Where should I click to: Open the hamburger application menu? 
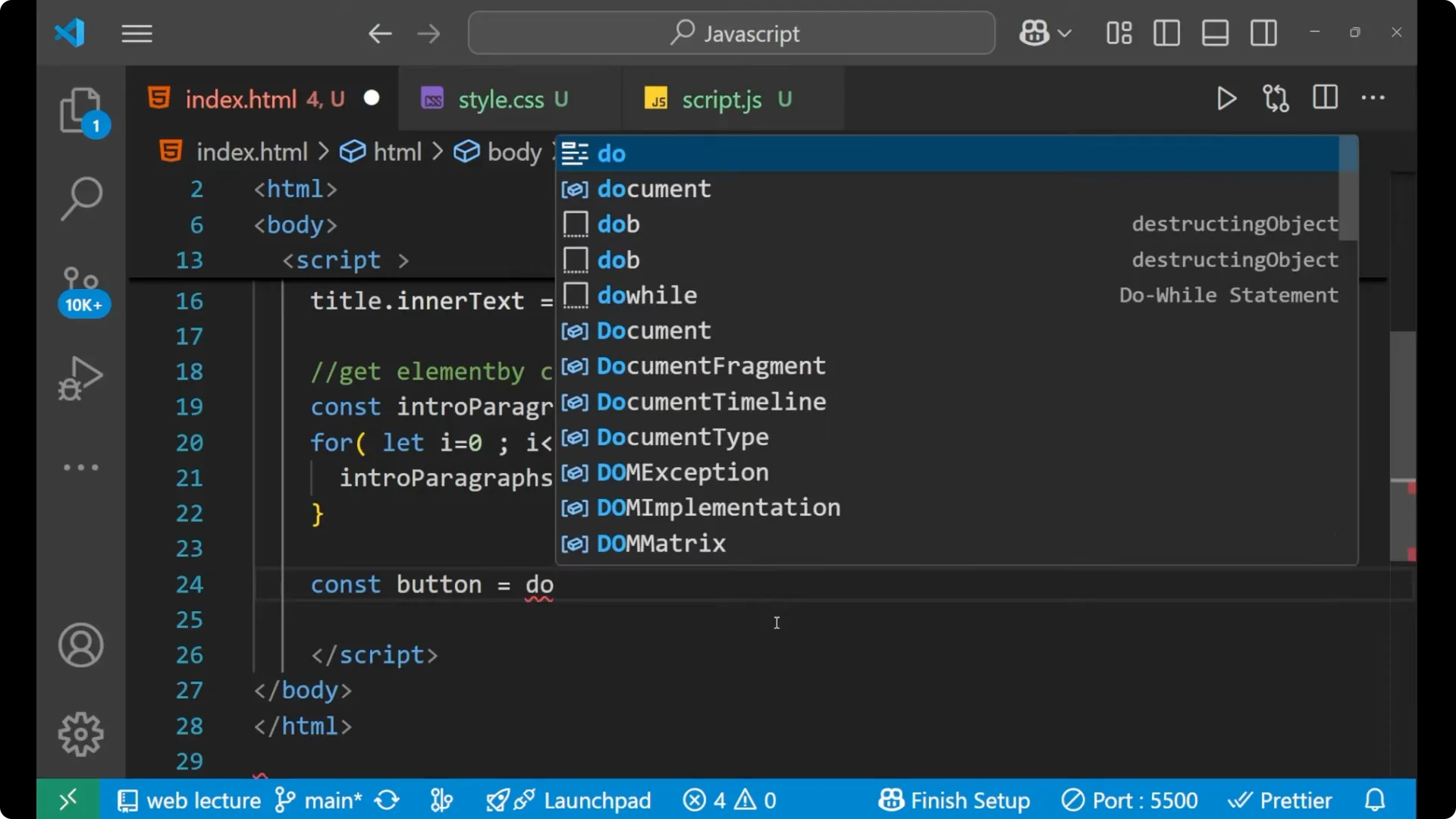[136, 33]
